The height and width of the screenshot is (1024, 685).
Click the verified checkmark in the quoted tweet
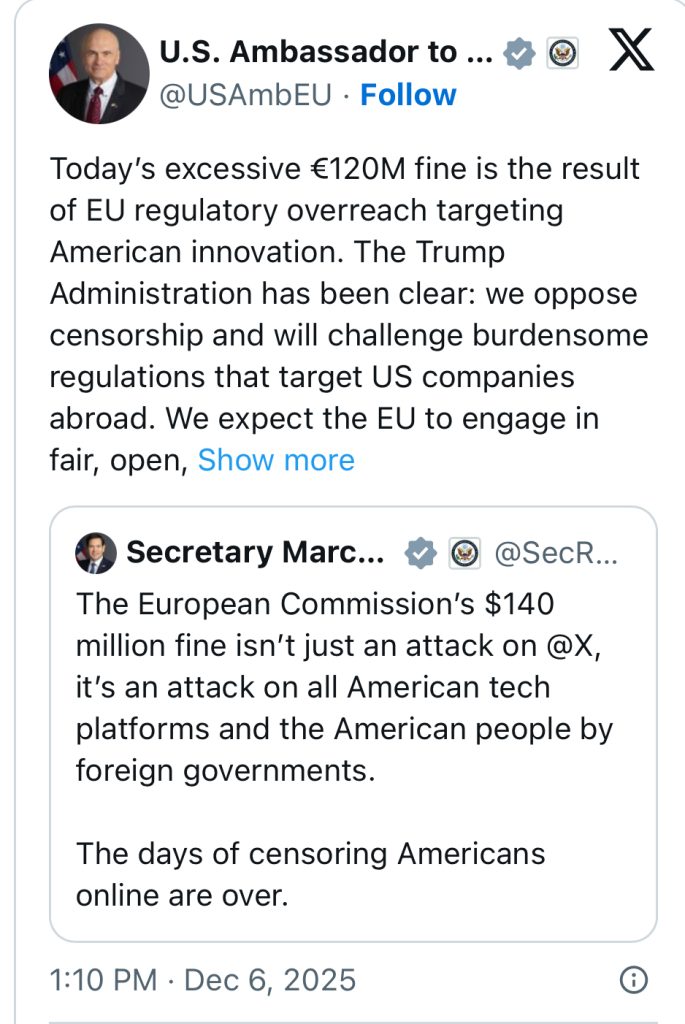419,552
